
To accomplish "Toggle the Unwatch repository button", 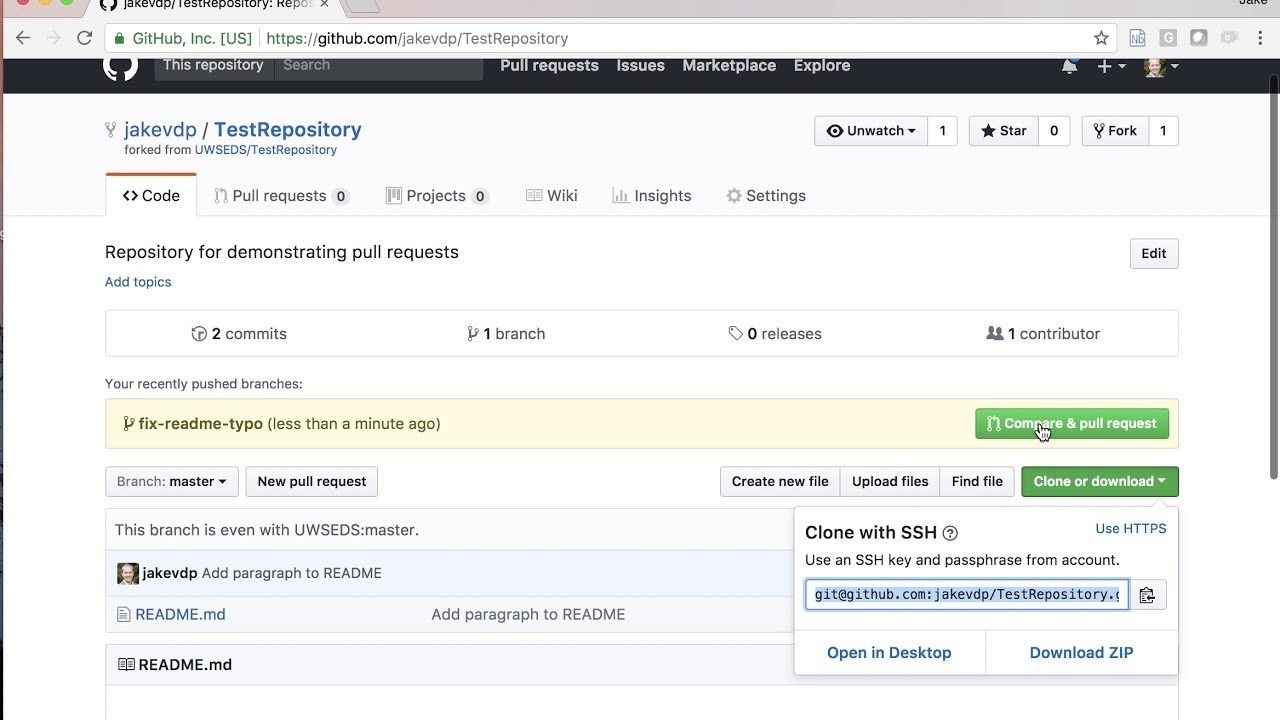I will click(x=871, y=131).
